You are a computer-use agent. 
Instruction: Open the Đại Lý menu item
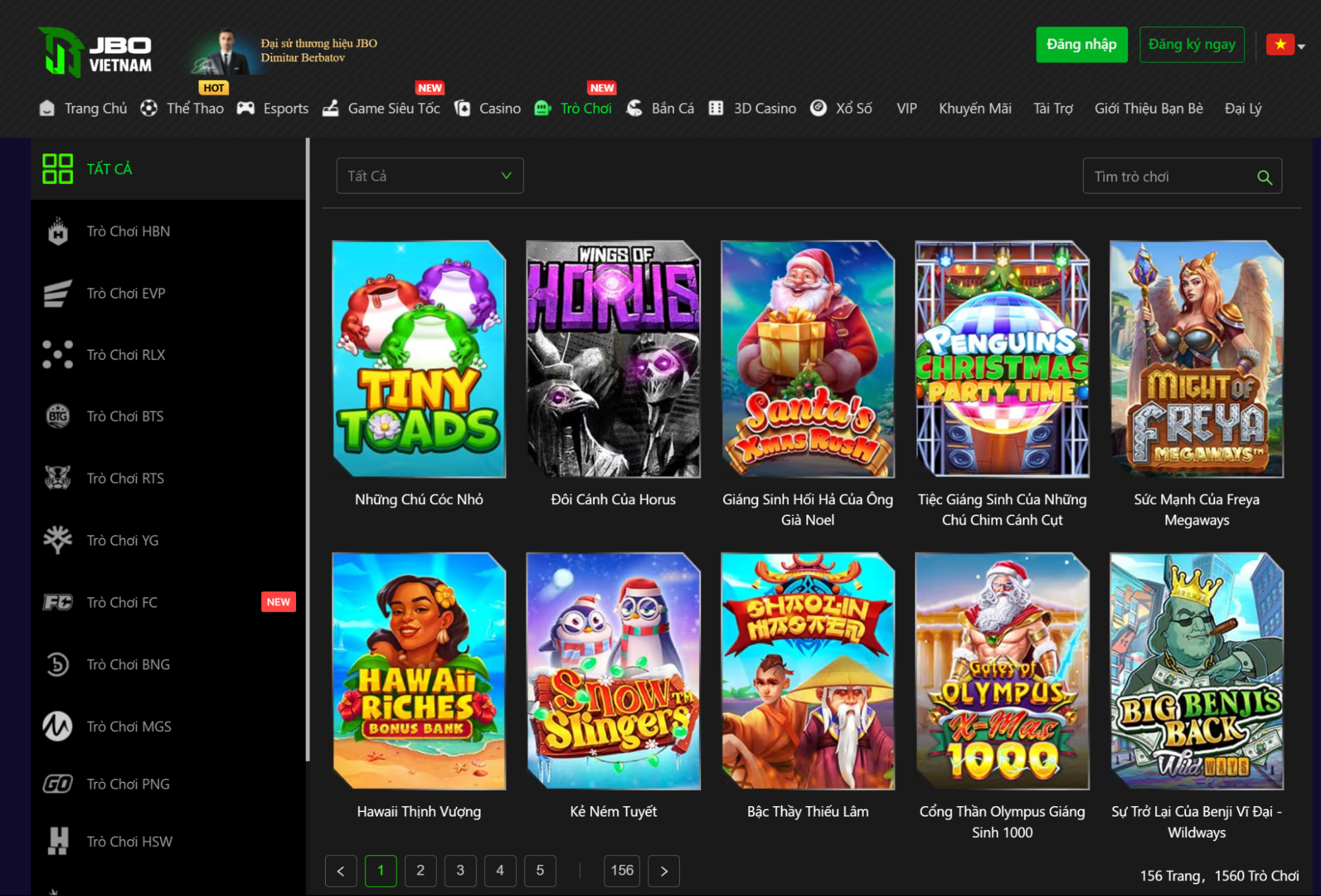click(1243, 108)
